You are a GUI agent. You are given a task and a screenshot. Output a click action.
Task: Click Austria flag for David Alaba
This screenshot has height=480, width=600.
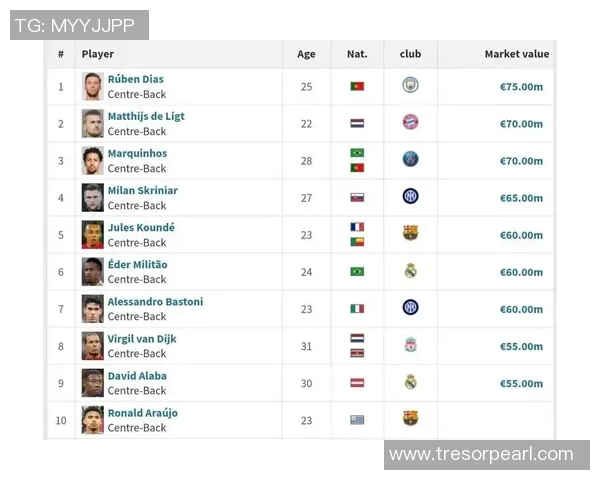pyautogui.click(x=357, y=383)
